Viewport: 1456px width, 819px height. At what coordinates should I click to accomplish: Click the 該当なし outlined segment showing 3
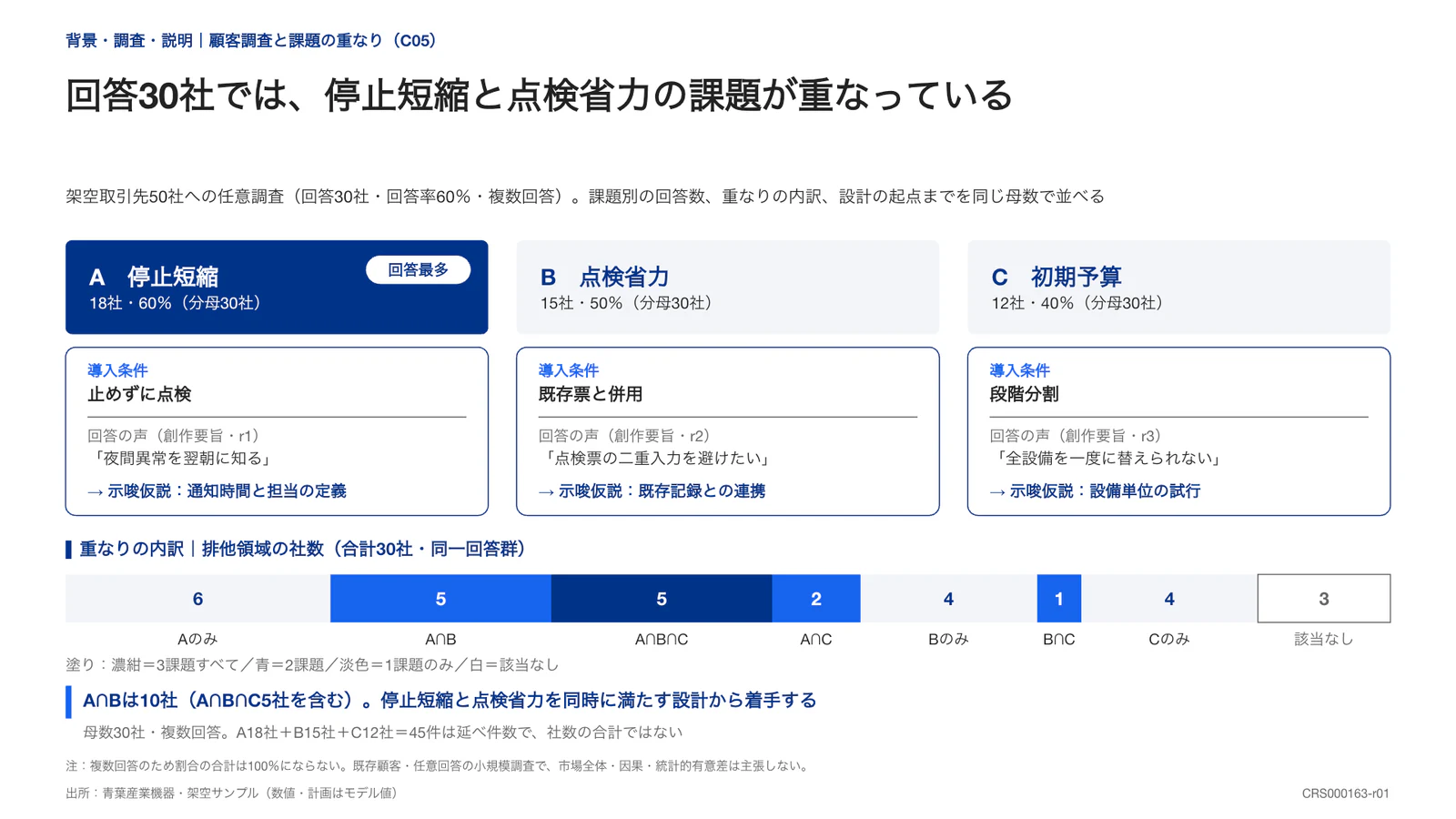pos(1324,599)
